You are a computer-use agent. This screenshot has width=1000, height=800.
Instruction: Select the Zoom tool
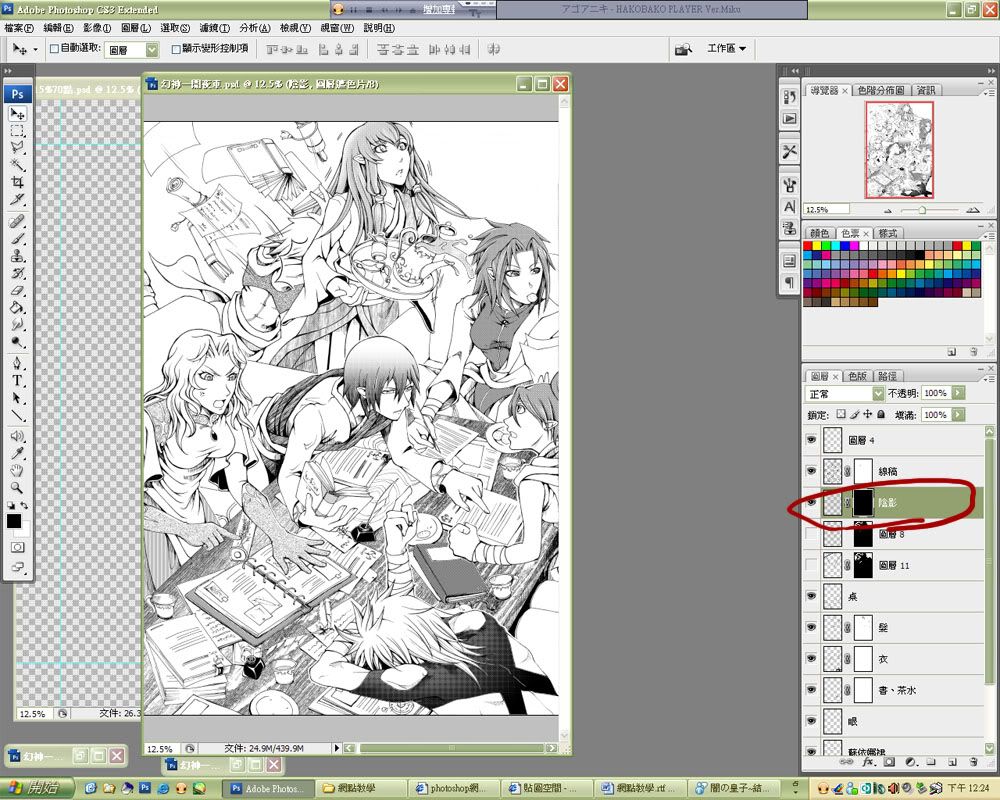[17, 488]
